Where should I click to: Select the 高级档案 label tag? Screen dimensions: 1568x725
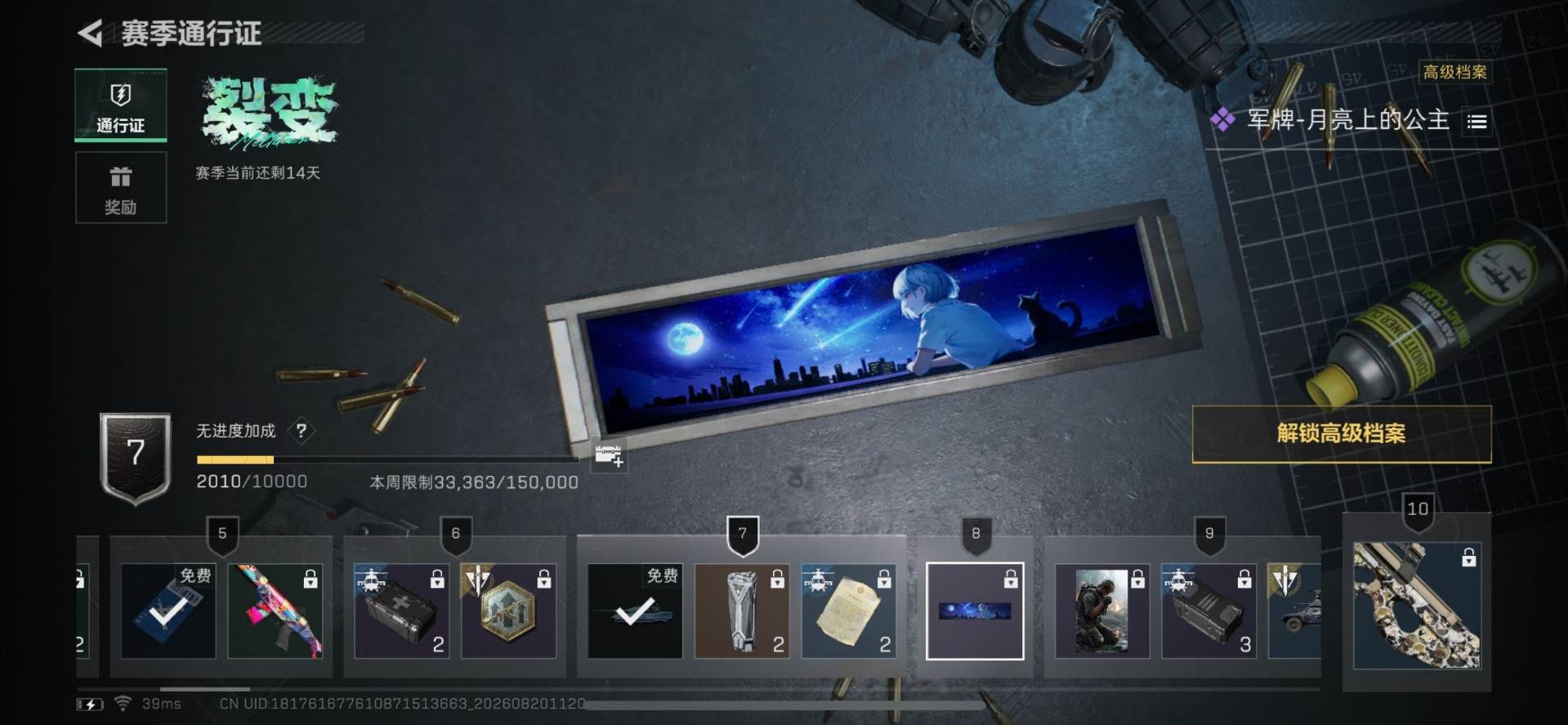[x=1454, y=72]
